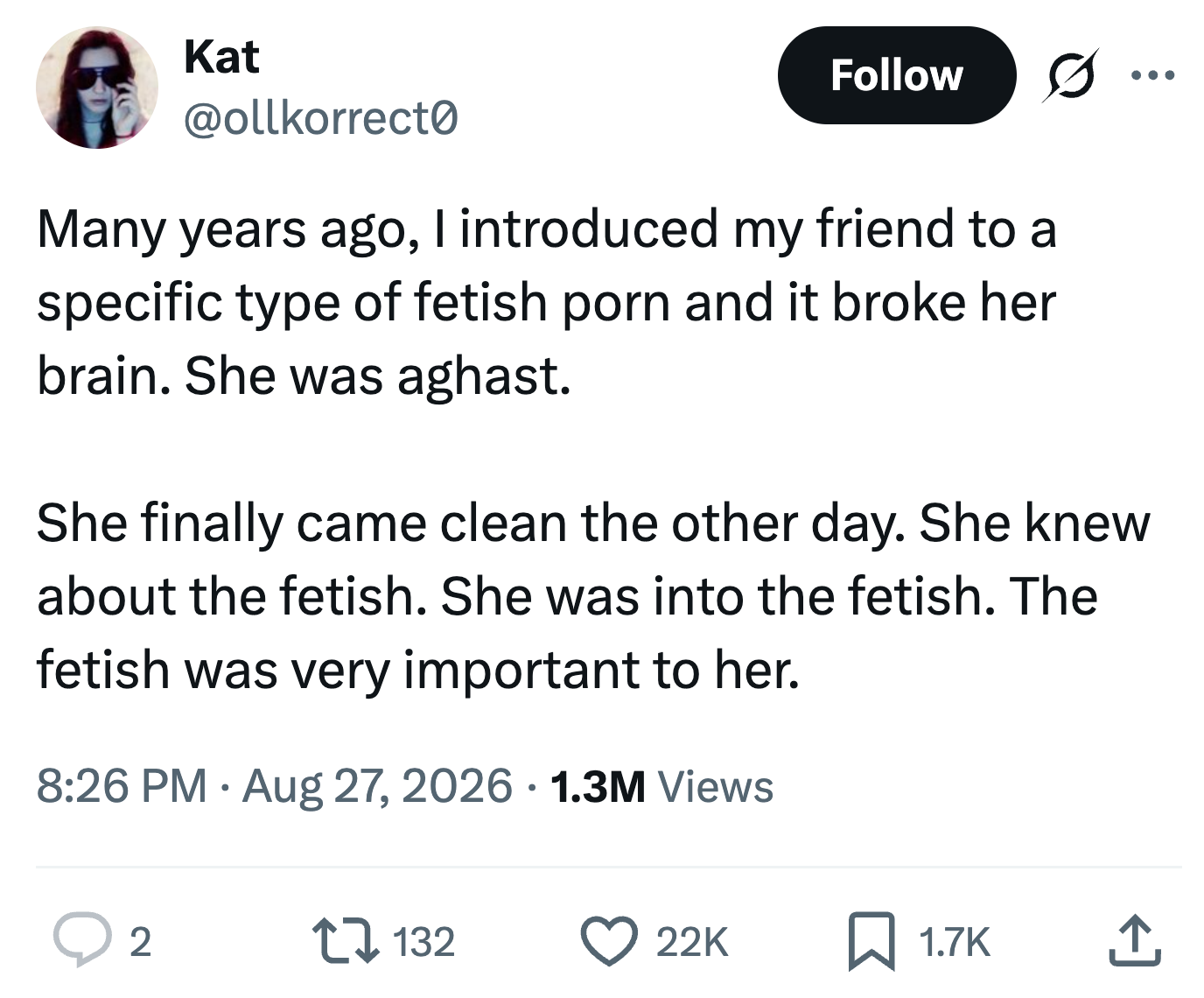Click the reply count 2
The height and width of the screenshot is (998, 1204).
[x=140, y=942]
